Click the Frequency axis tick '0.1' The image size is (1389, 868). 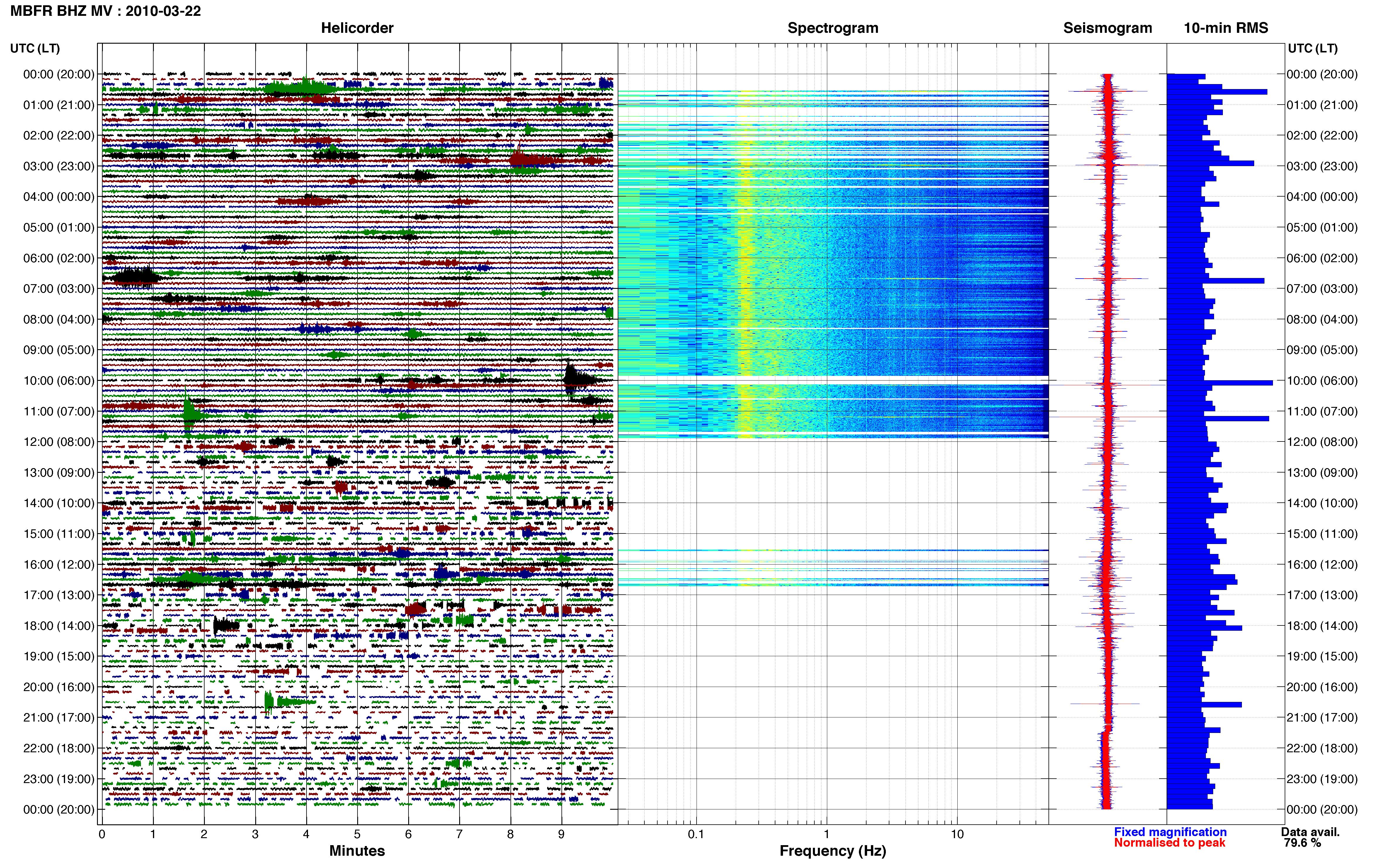click(696, 834)
